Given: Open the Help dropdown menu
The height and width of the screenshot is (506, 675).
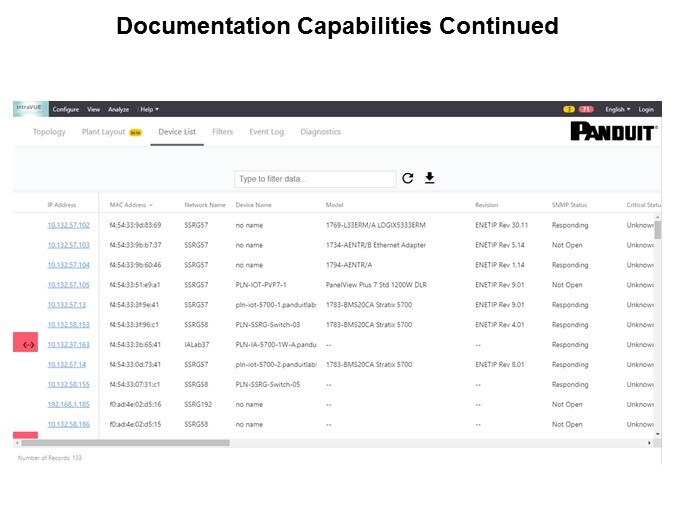Looking at the screenshot, I should (149, 109).
